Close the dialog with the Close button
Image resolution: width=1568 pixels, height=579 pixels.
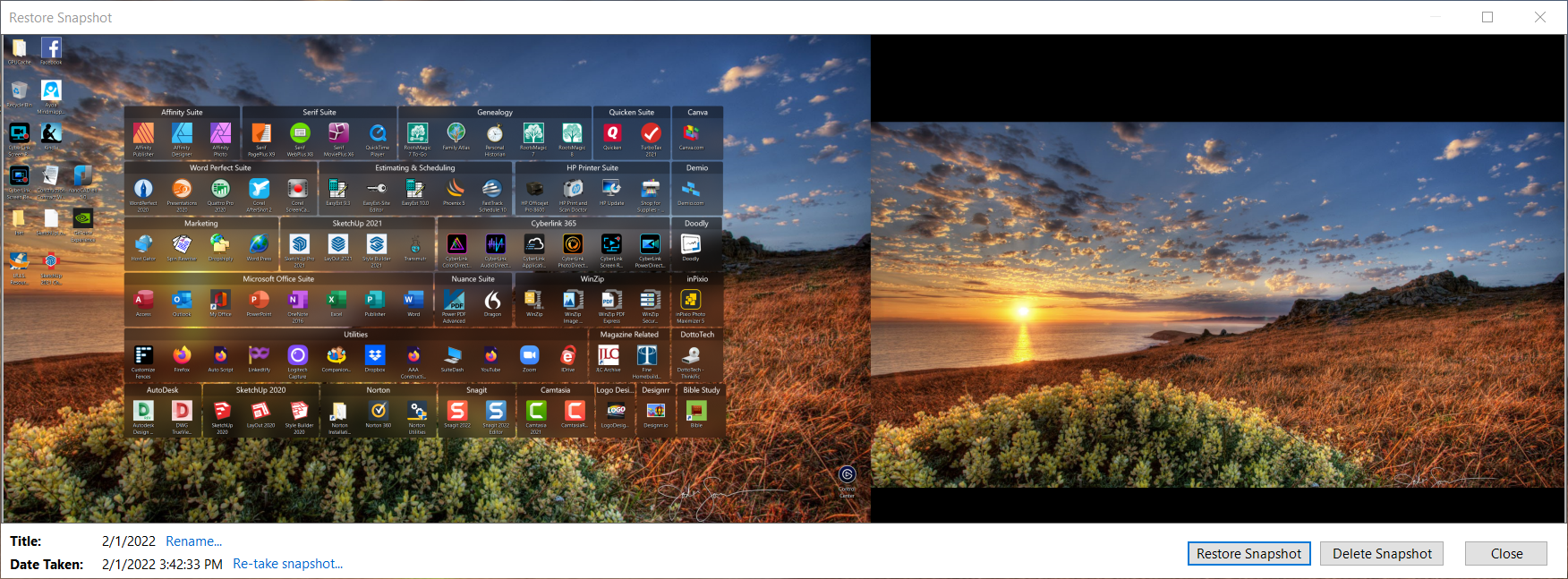(x=1506, y=554)
